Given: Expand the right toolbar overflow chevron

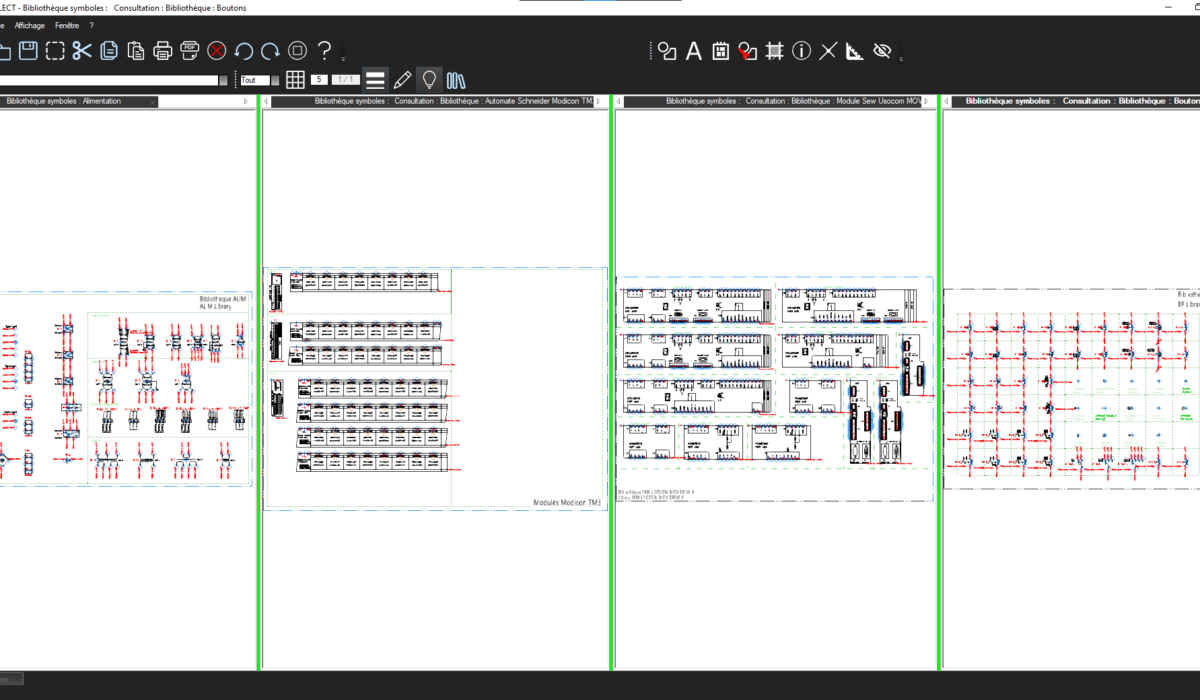Looking at the screenshot, I should tap(901, 57).
